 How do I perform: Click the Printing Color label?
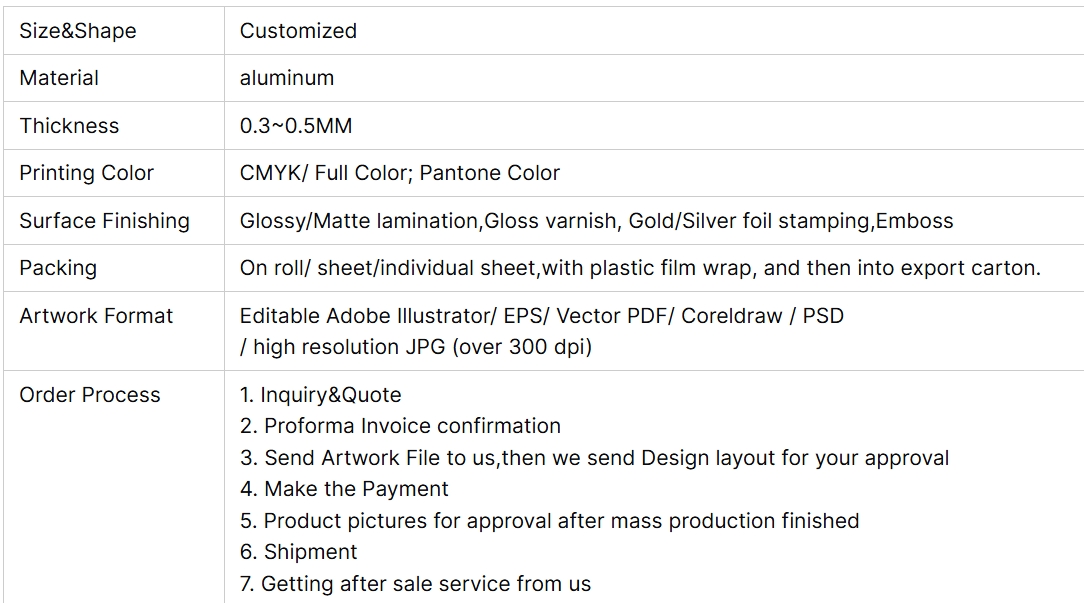pos(86,173)
